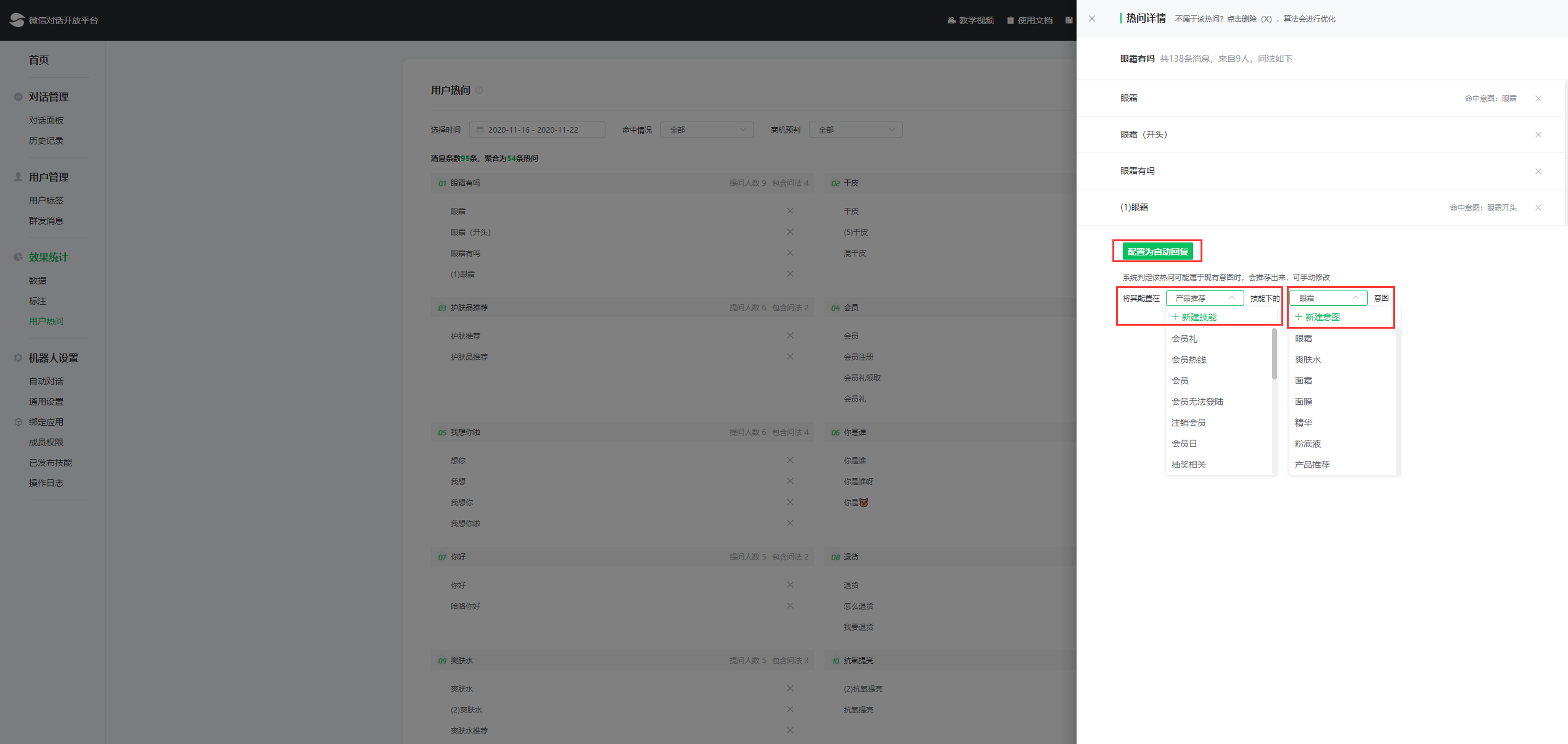
Task: Open 教学视频 in top bar
Action: (970, 21)
